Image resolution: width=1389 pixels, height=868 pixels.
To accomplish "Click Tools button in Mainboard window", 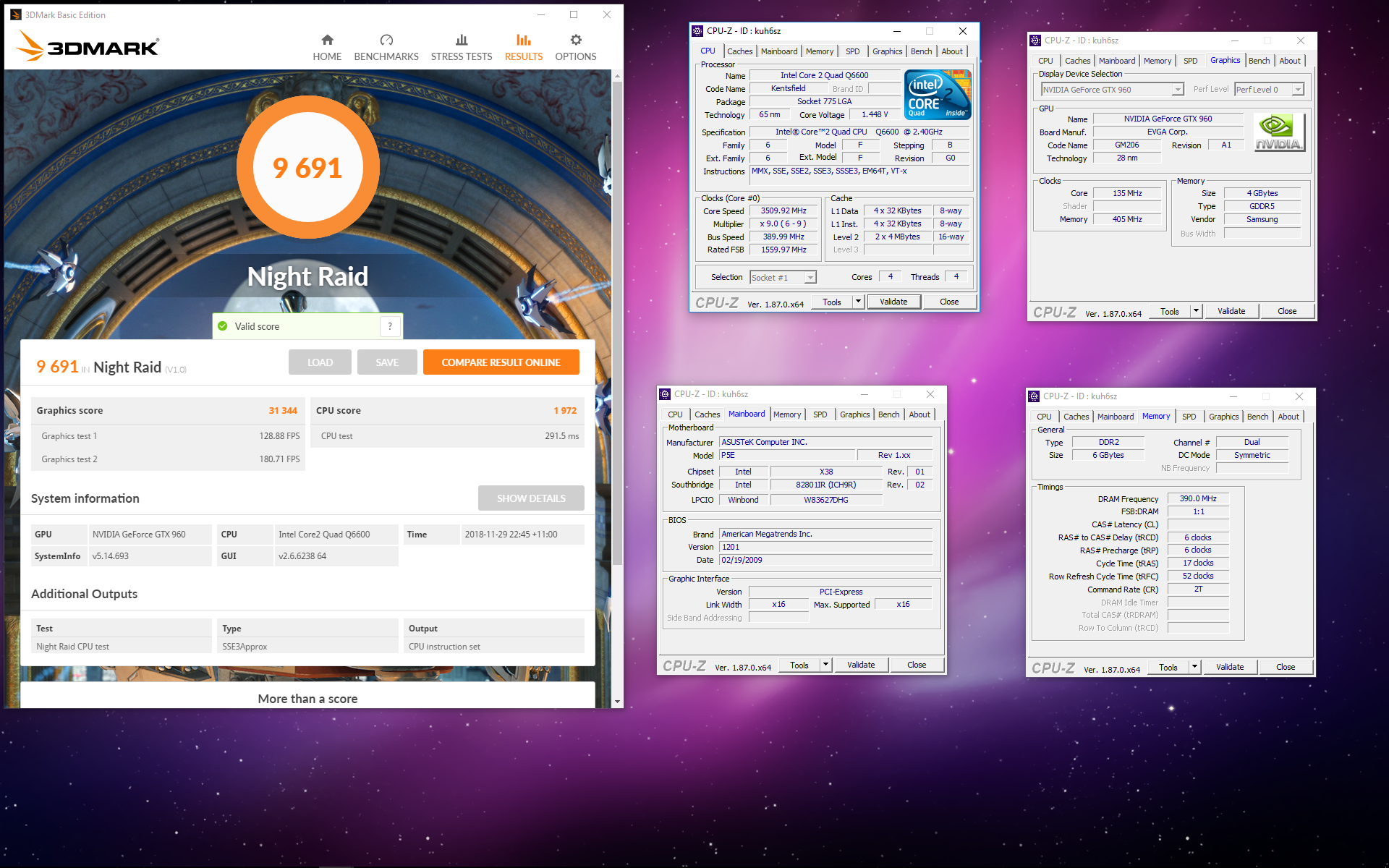I will pos(799,665).
